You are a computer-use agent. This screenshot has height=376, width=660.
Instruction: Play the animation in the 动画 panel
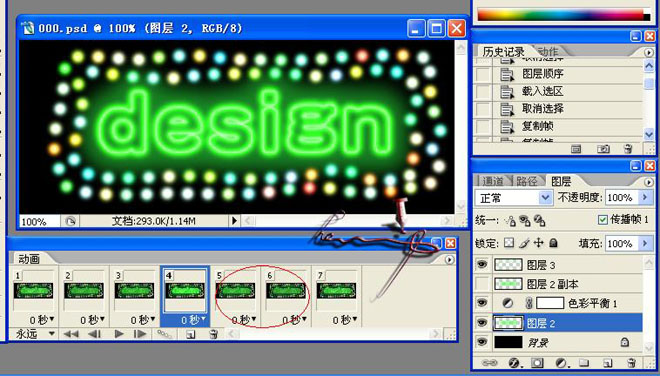pos(119,334)
